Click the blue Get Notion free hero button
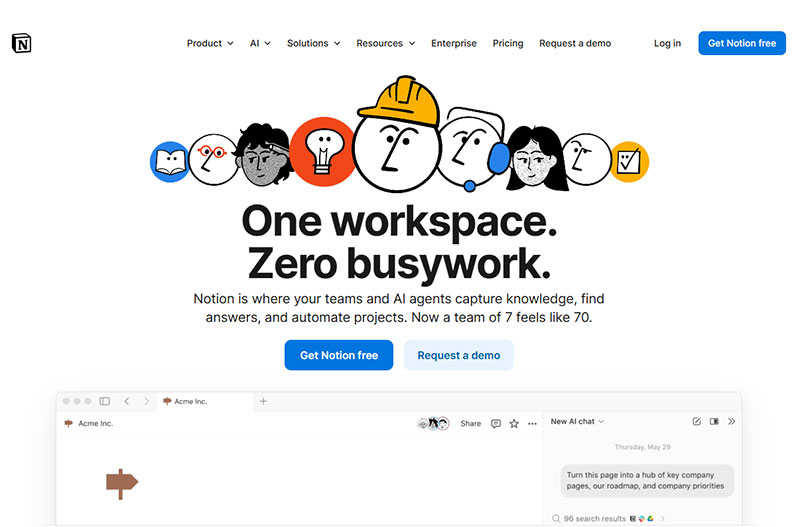 point(339,355)
